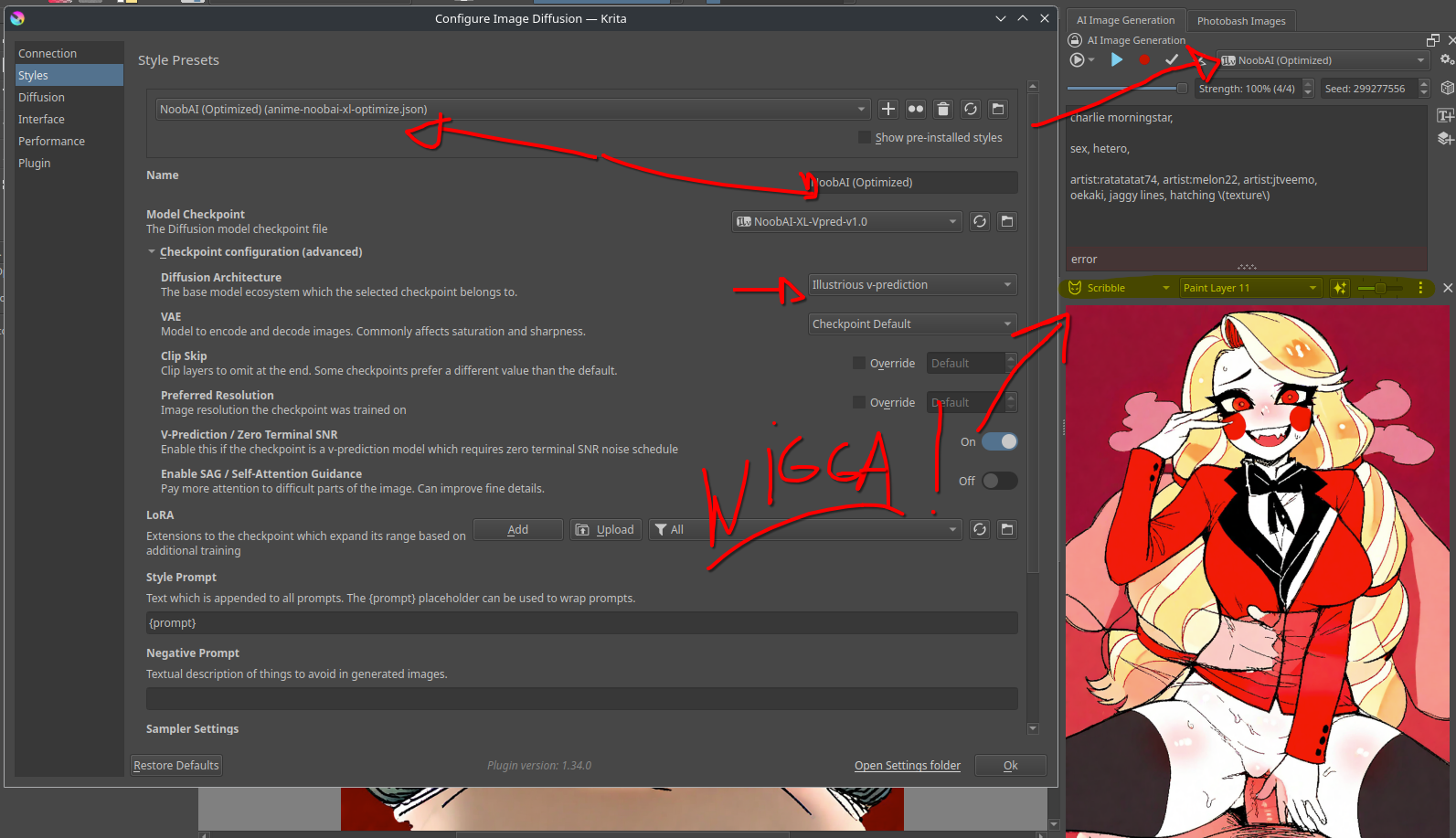Open the styles folder icon
Screen dimensions: 1456x838
tap(998, 109)
